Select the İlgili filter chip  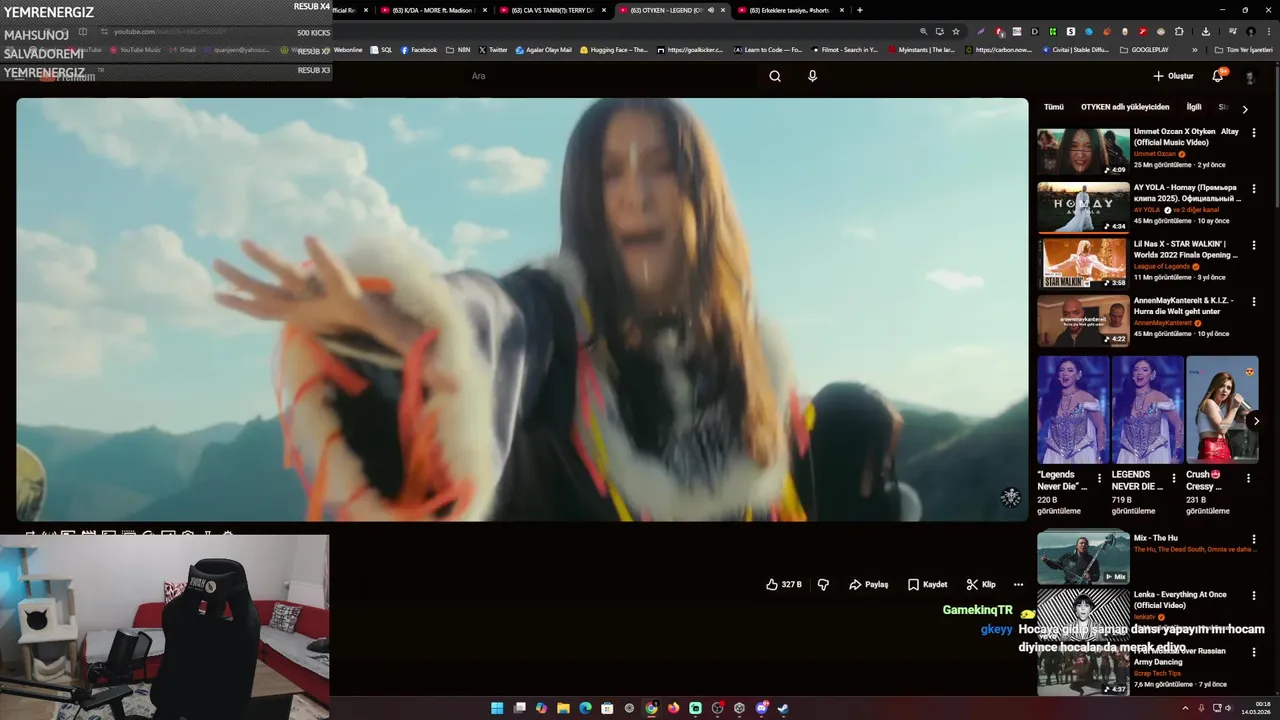click(x=1194, y=107)
